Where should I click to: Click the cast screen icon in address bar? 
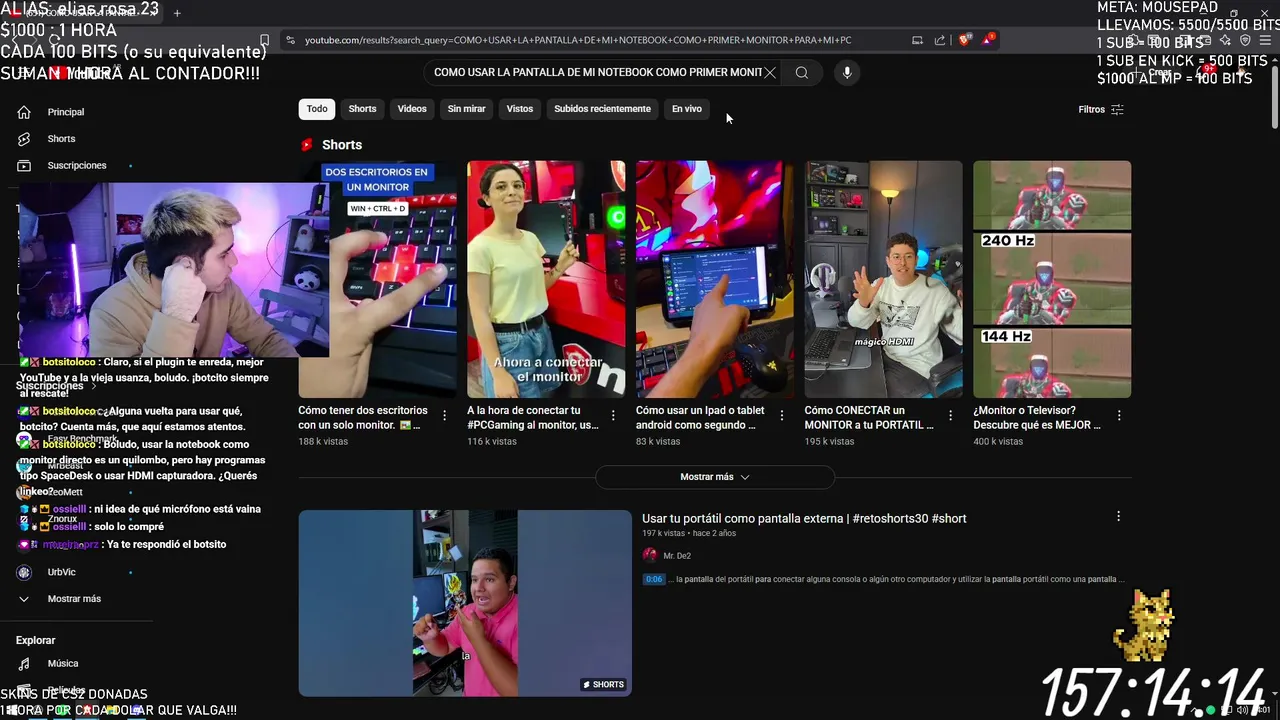click(917, 40)
